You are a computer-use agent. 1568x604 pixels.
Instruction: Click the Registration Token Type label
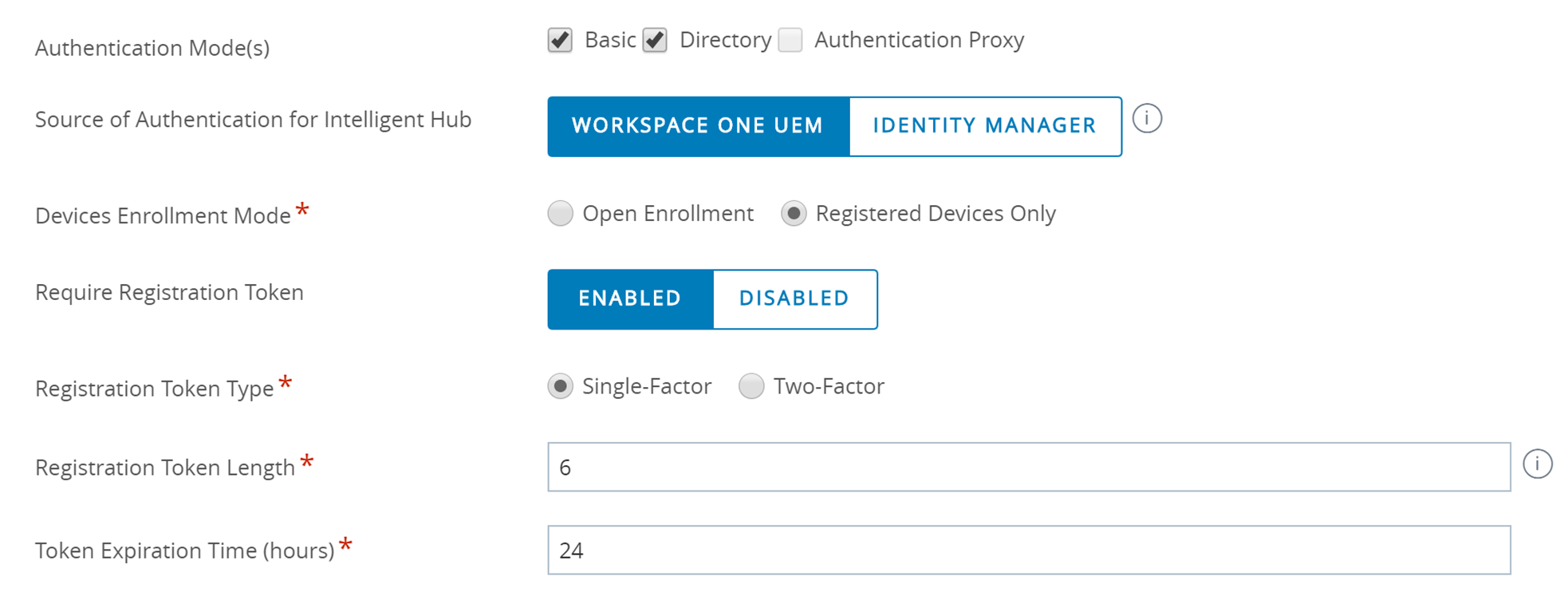(x=155, y=389)
